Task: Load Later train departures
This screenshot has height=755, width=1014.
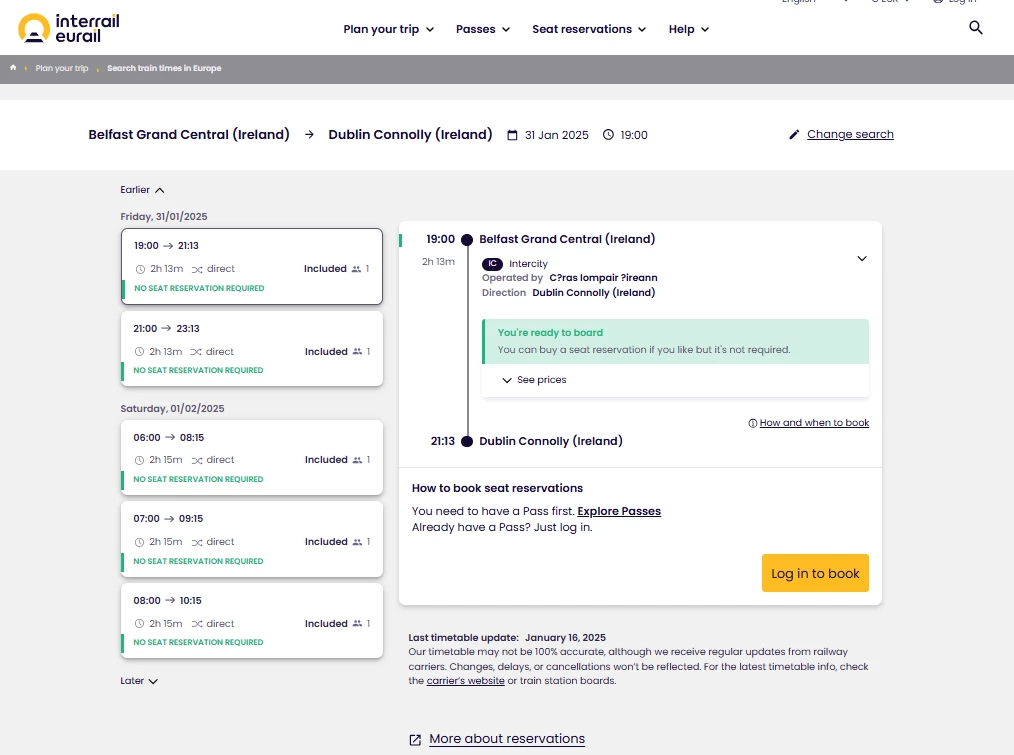Action: tap(139, 681)
